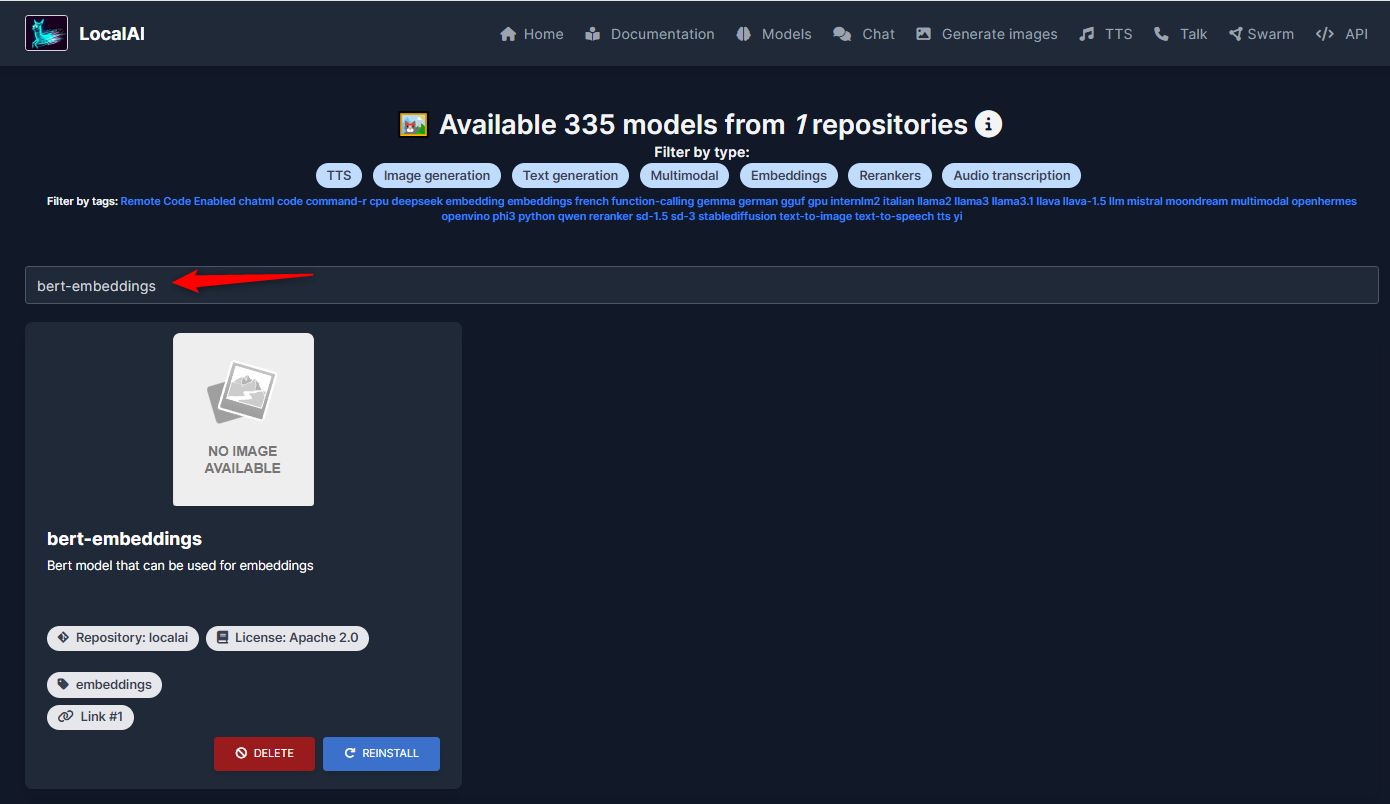Click the gguf tag link
1390x804 pixels.
(x=793, y=201)
